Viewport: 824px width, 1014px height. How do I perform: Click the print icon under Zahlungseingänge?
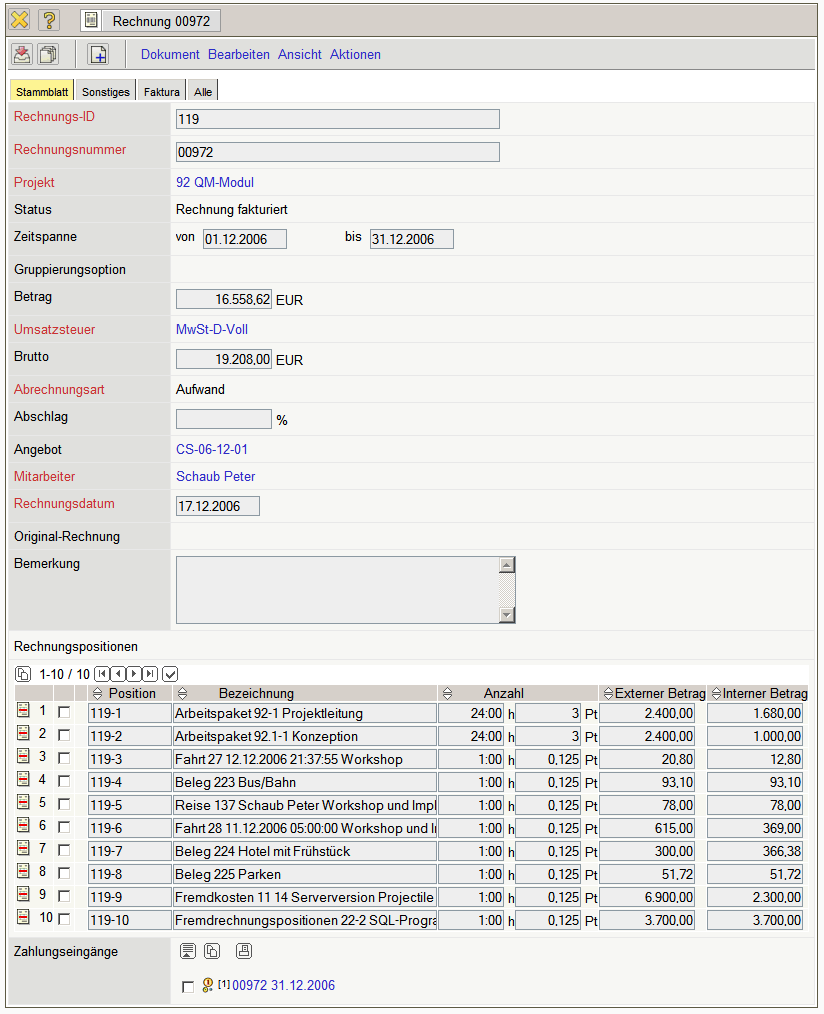pos(244,952)
